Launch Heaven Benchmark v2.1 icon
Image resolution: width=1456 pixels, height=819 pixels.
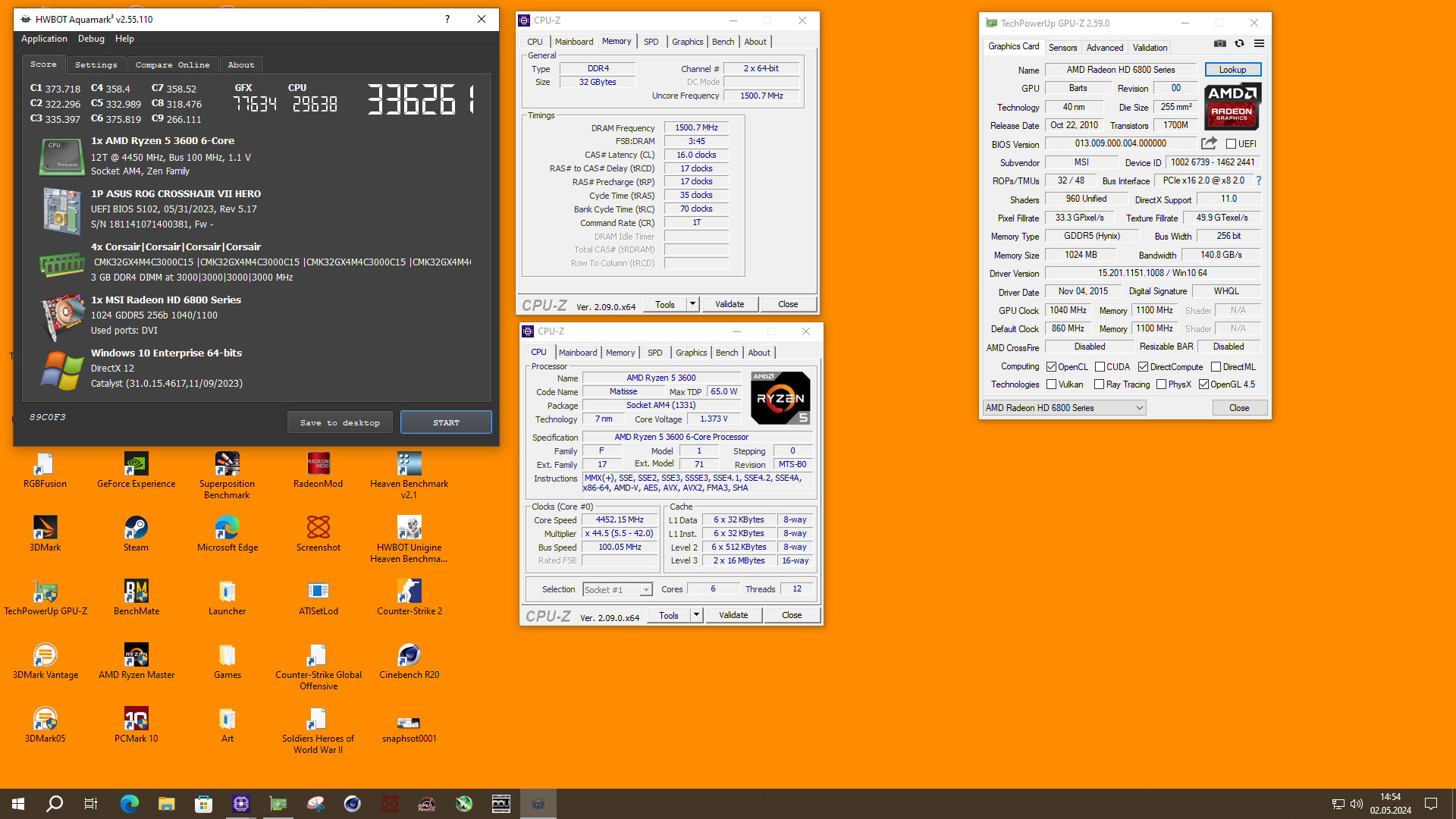[x=409, y=475]
